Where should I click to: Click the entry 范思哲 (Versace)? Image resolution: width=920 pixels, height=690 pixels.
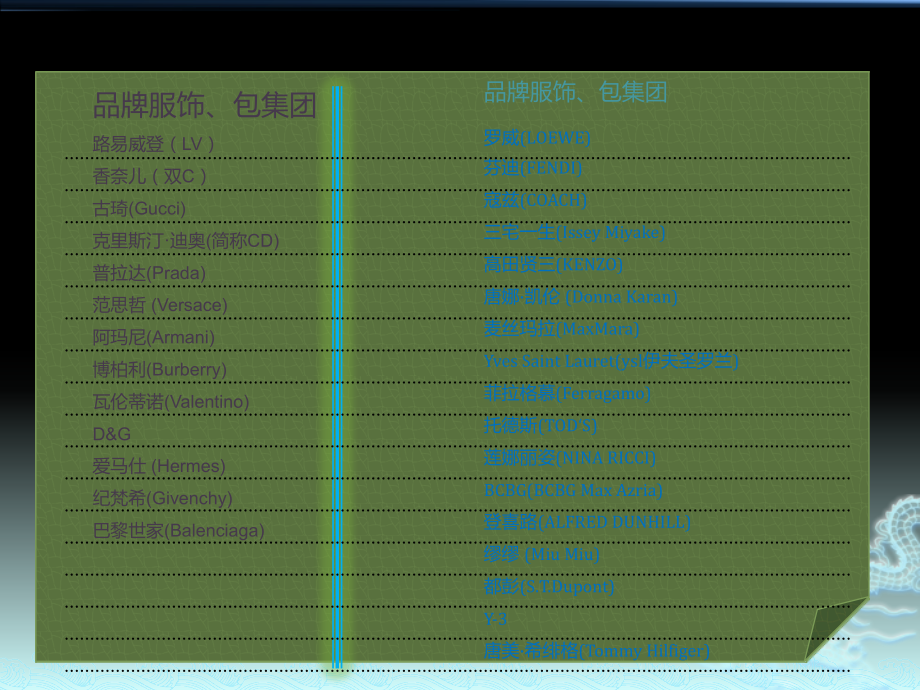click(x=160, y=305)
